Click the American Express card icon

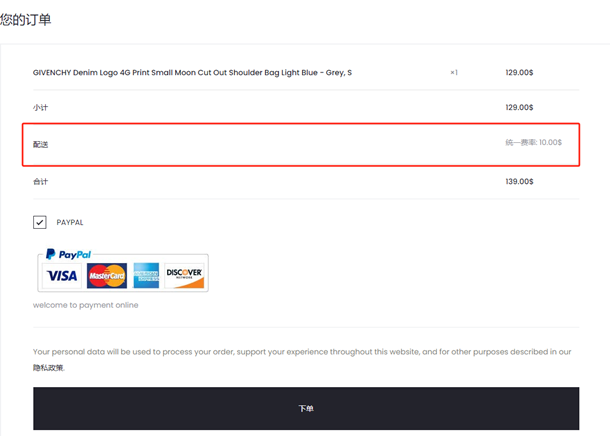pyautogui.click(x=146, y=276)
